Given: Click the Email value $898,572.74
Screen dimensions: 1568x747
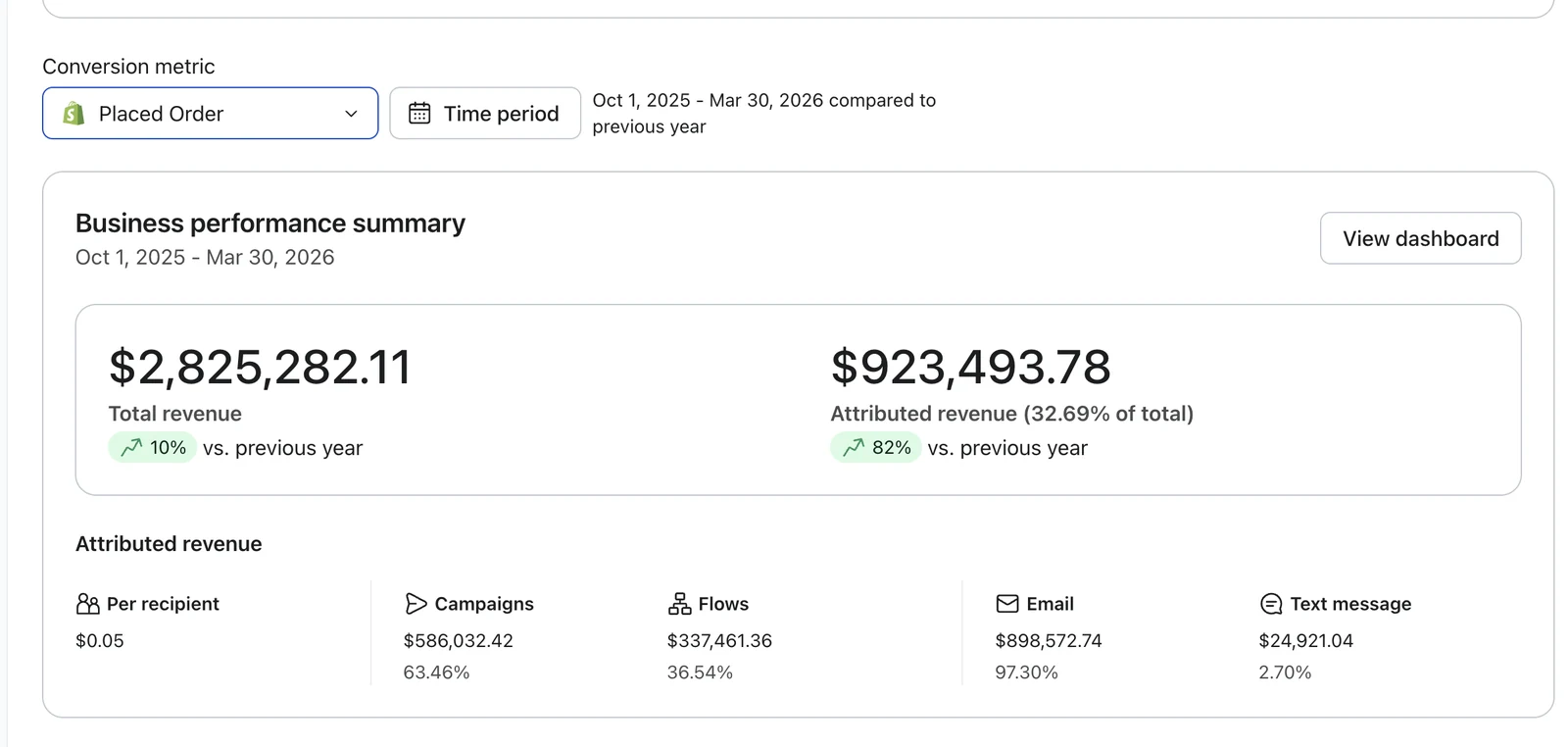Looking at the screenshot, I should point(1049,641).
